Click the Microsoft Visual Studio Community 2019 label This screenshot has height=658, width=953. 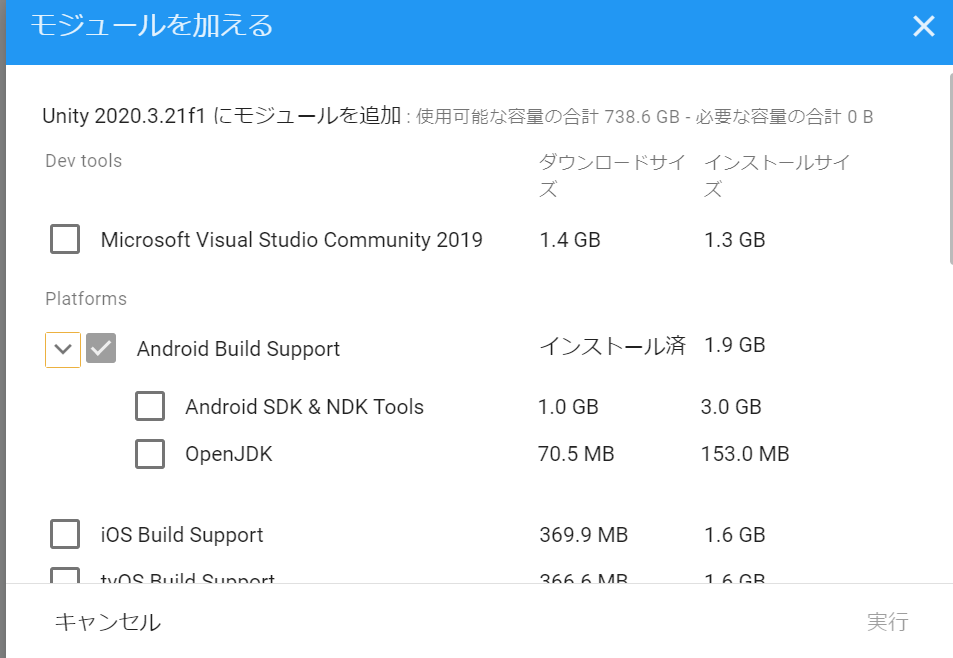coord(292,239)
